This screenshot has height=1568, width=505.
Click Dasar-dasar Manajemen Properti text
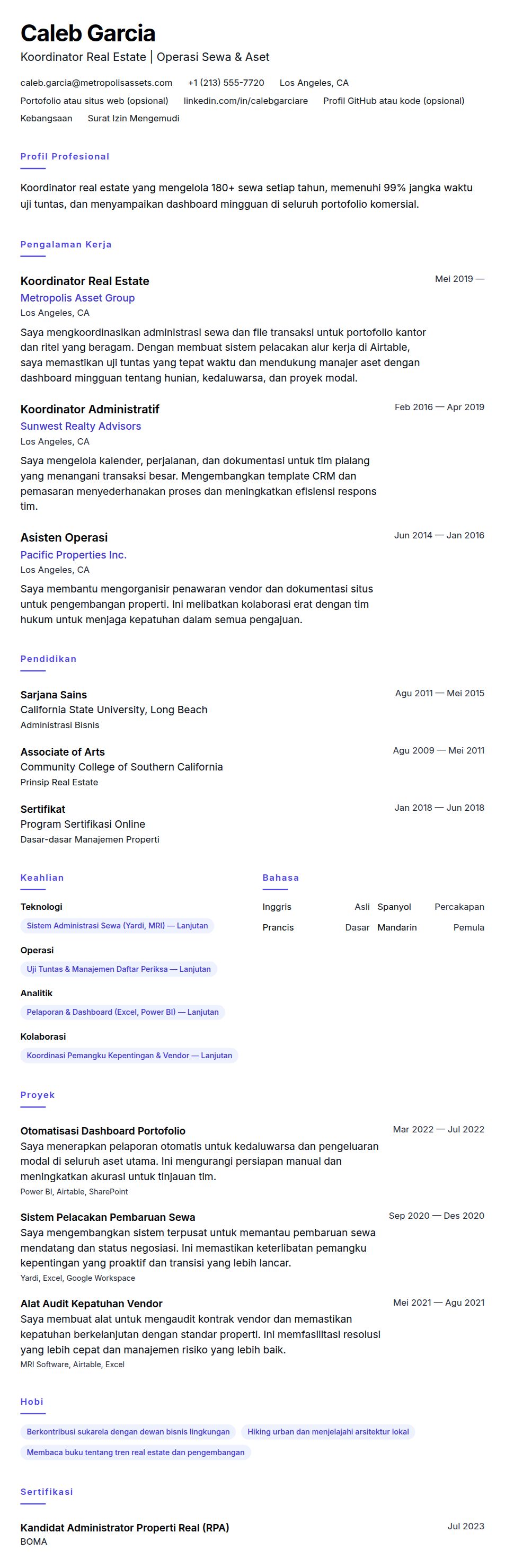(90, 839)
